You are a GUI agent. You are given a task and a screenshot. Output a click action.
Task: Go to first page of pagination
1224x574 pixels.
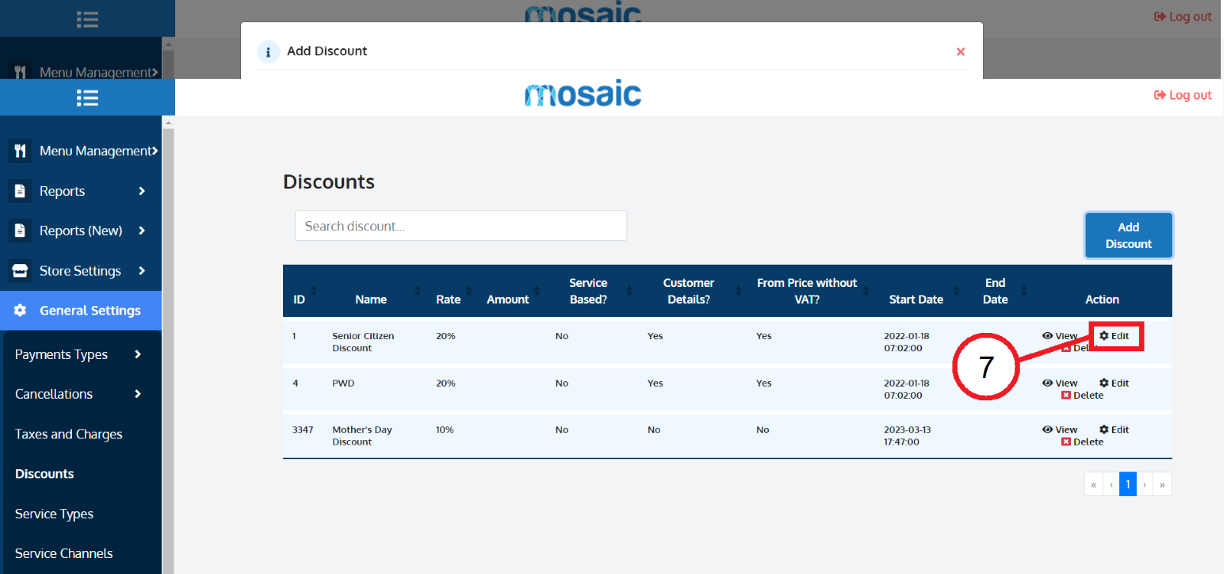tap(1094, 485)
